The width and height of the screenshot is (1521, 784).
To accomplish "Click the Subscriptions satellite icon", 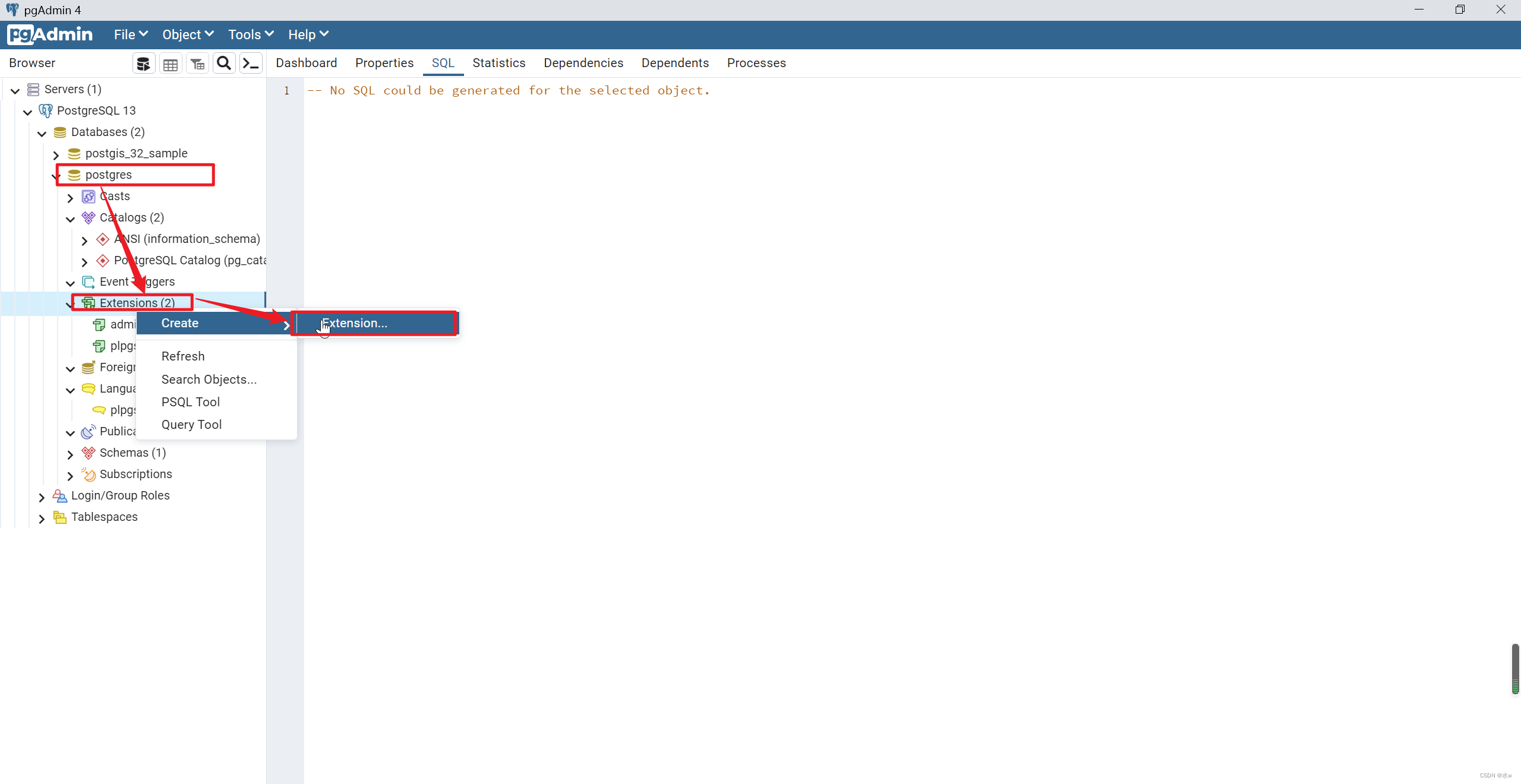I will 88,474.
